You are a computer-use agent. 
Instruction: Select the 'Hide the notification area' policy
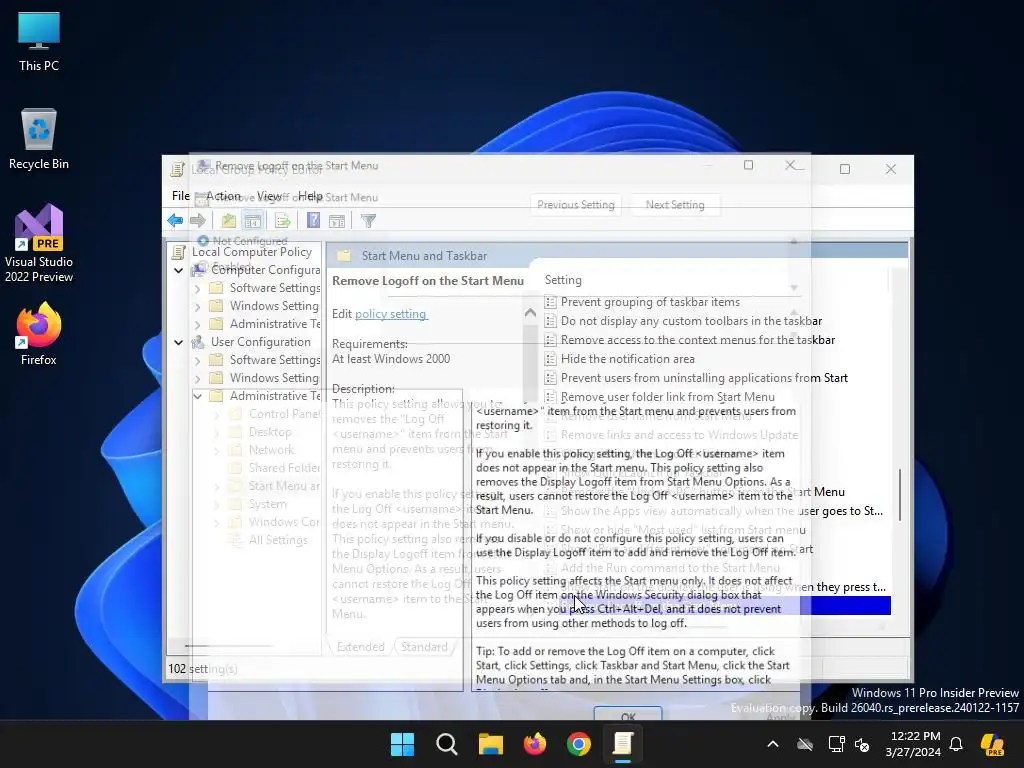(x=628, y=359)
